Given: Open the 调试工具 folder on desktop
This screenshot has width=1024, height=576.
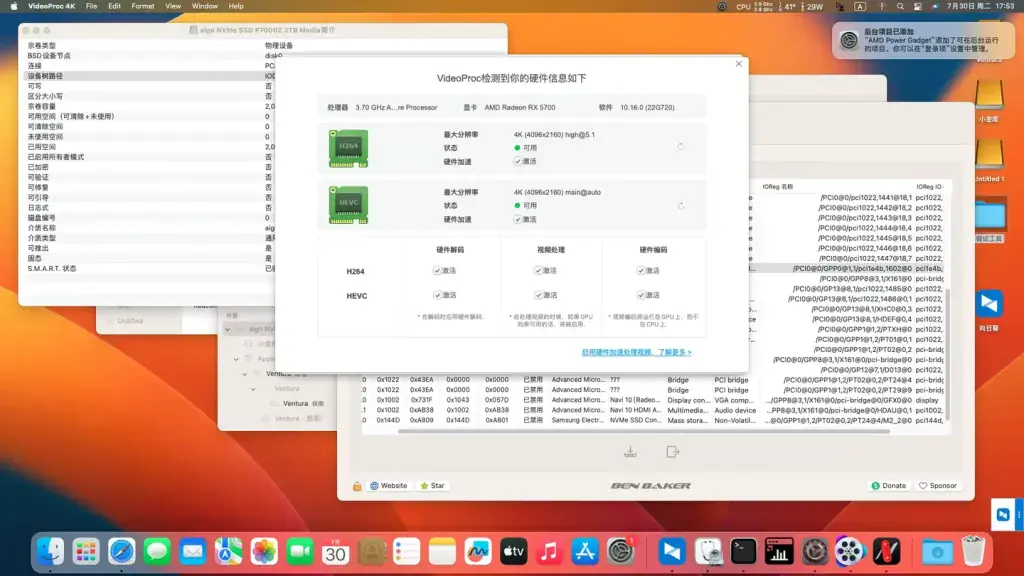Looking at the screenshot, I should [989, 221].
